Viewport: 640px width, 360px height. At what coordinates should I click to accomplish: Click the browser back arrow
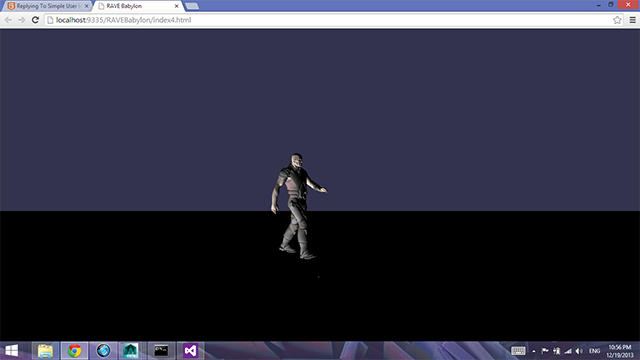8,20
